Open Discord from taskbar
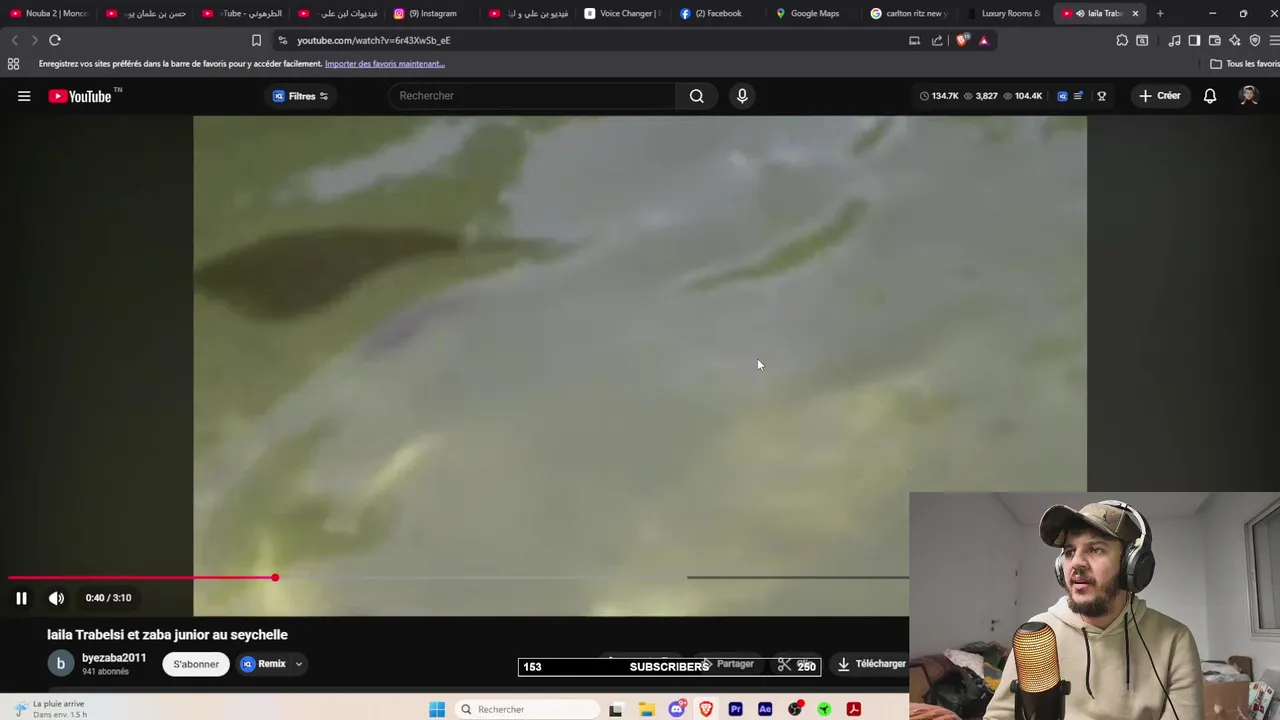Image resolution: width=1280 pixels, height=720 pixels. pyautogui.click(x=677, y=709)
